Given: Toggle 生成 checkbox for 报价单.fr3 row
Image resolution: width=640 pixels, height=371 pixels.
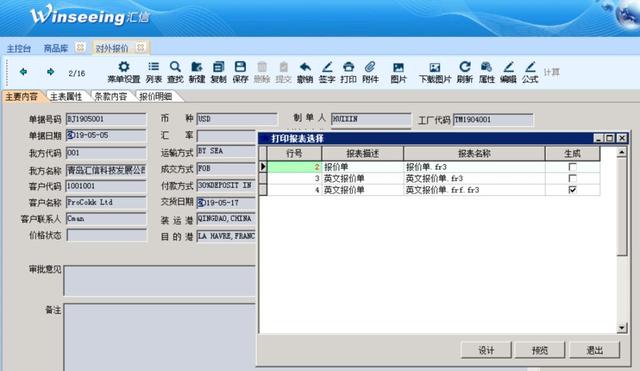Looking at the screenshot, I should point(572,167).
